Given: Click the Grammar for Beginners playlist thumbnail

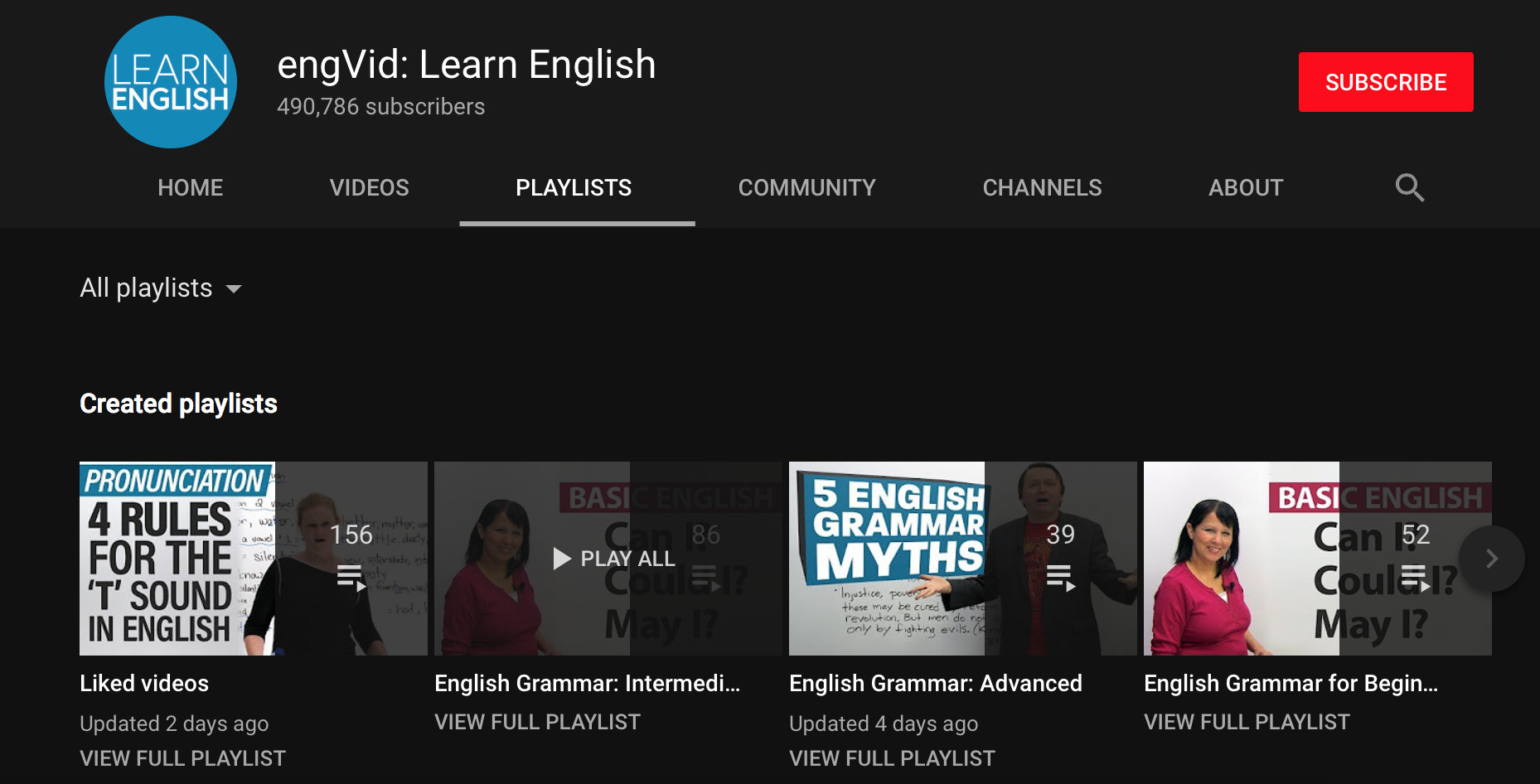Looking at the screenshot, I should point(1318,559).
